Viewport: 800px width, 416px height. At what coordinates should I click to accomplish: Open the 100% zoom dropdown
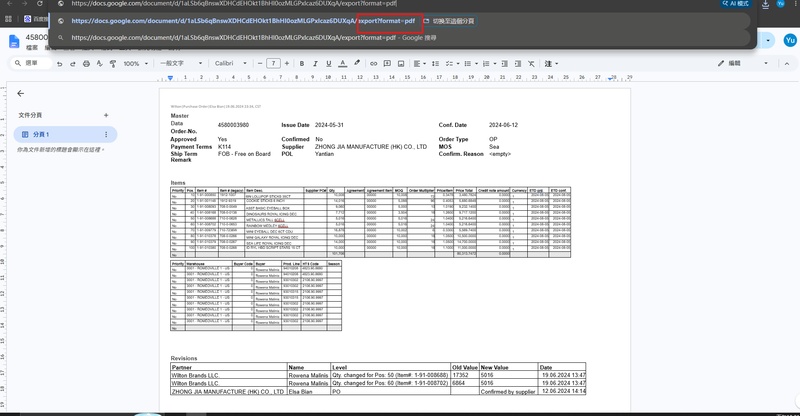click(136, 64)
